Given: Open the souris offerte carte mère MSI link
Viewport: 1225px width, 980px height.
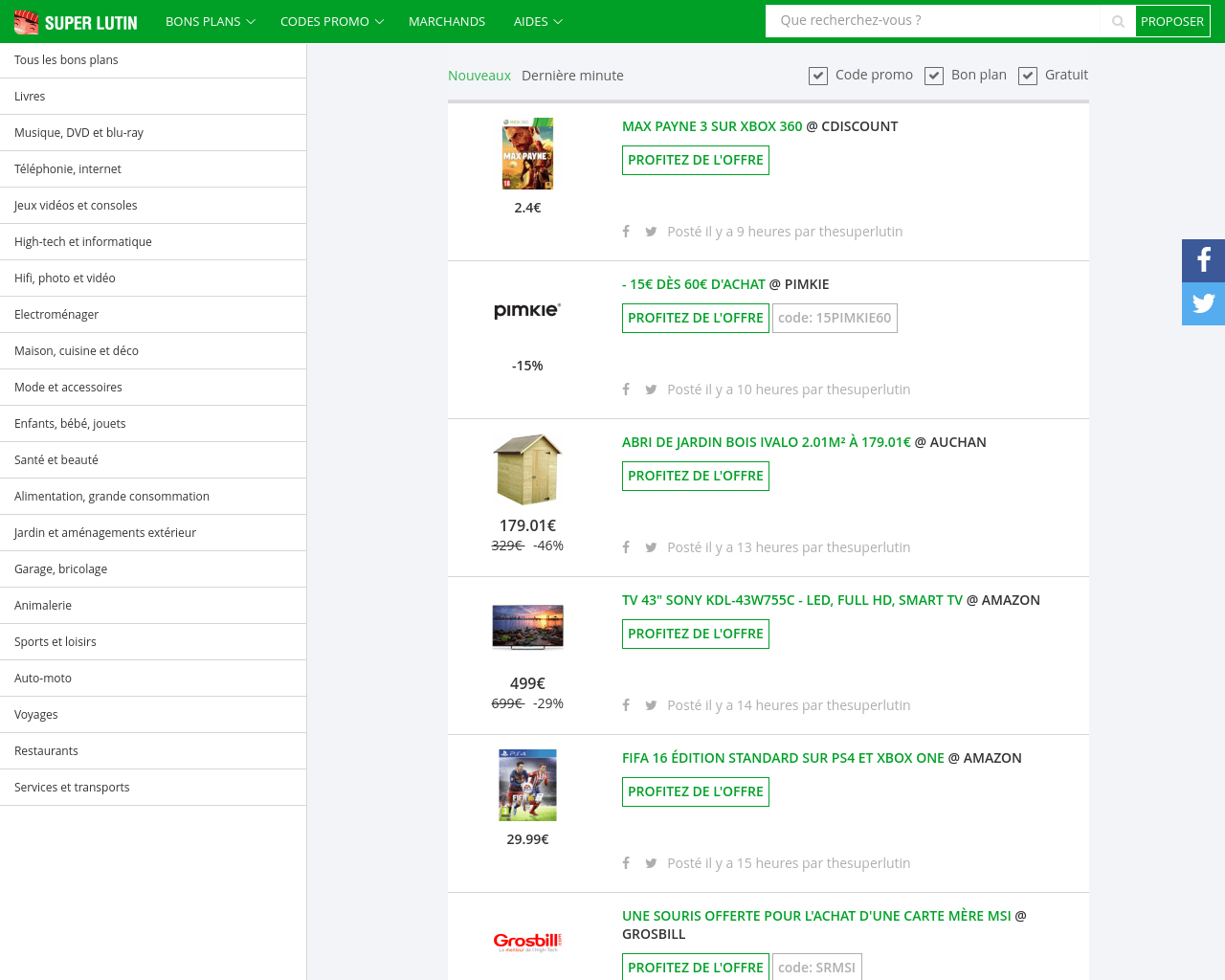Looking at the screenshot, I should (x=816, y=916).
